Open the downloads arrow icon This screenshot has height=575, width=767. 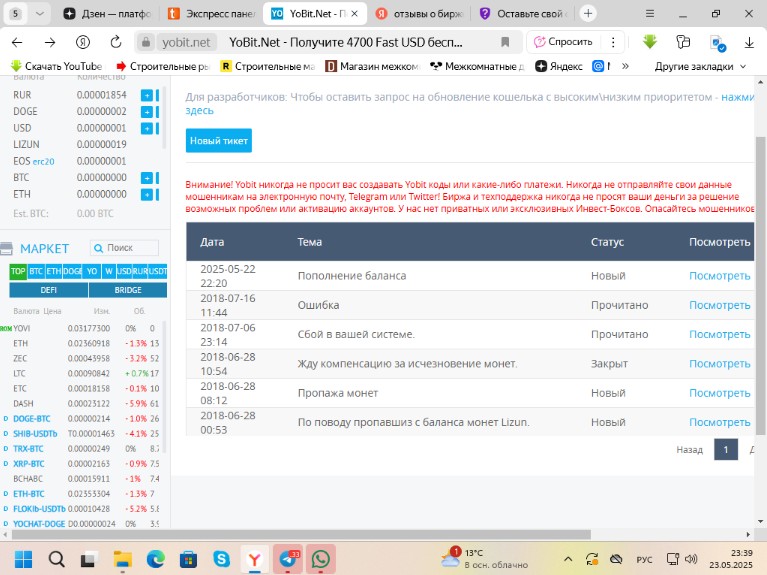[x=749, y=43]
